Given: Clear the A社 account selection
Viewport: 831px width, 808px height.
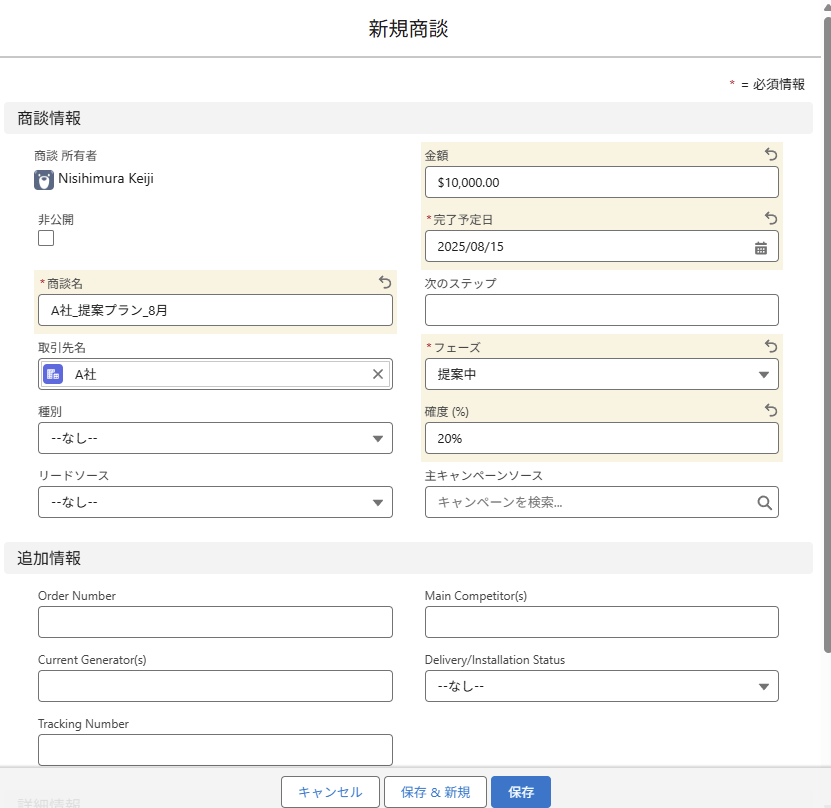Looking at the screenshot, I should (x=378, y=374).
